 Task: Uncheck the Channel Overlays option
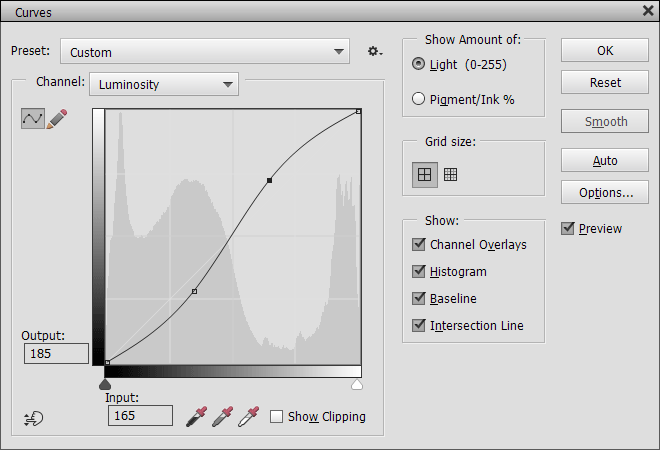[x=419, y=245]
